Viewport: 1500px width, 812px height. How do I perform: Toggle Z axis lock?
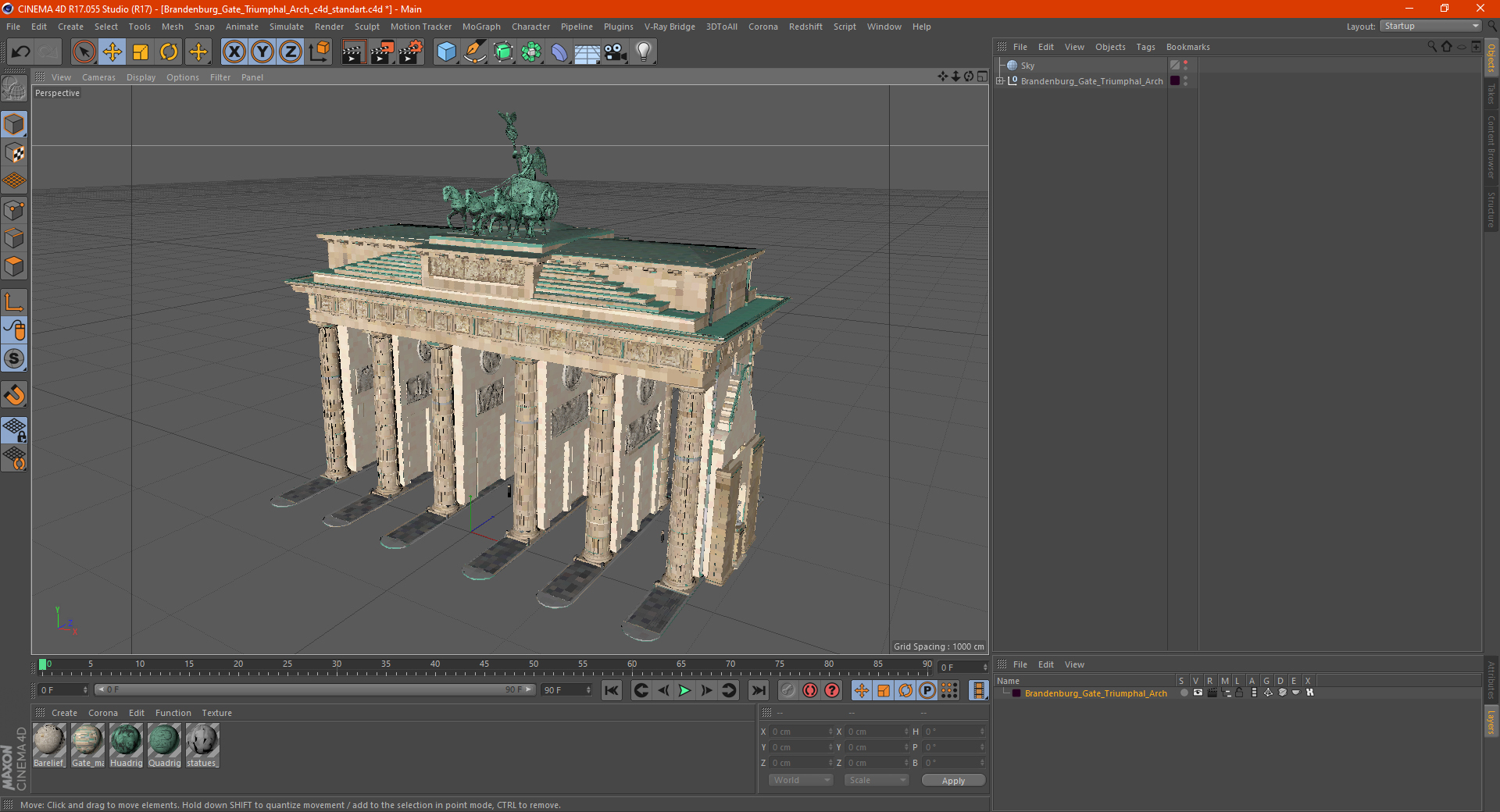(291, 52)
